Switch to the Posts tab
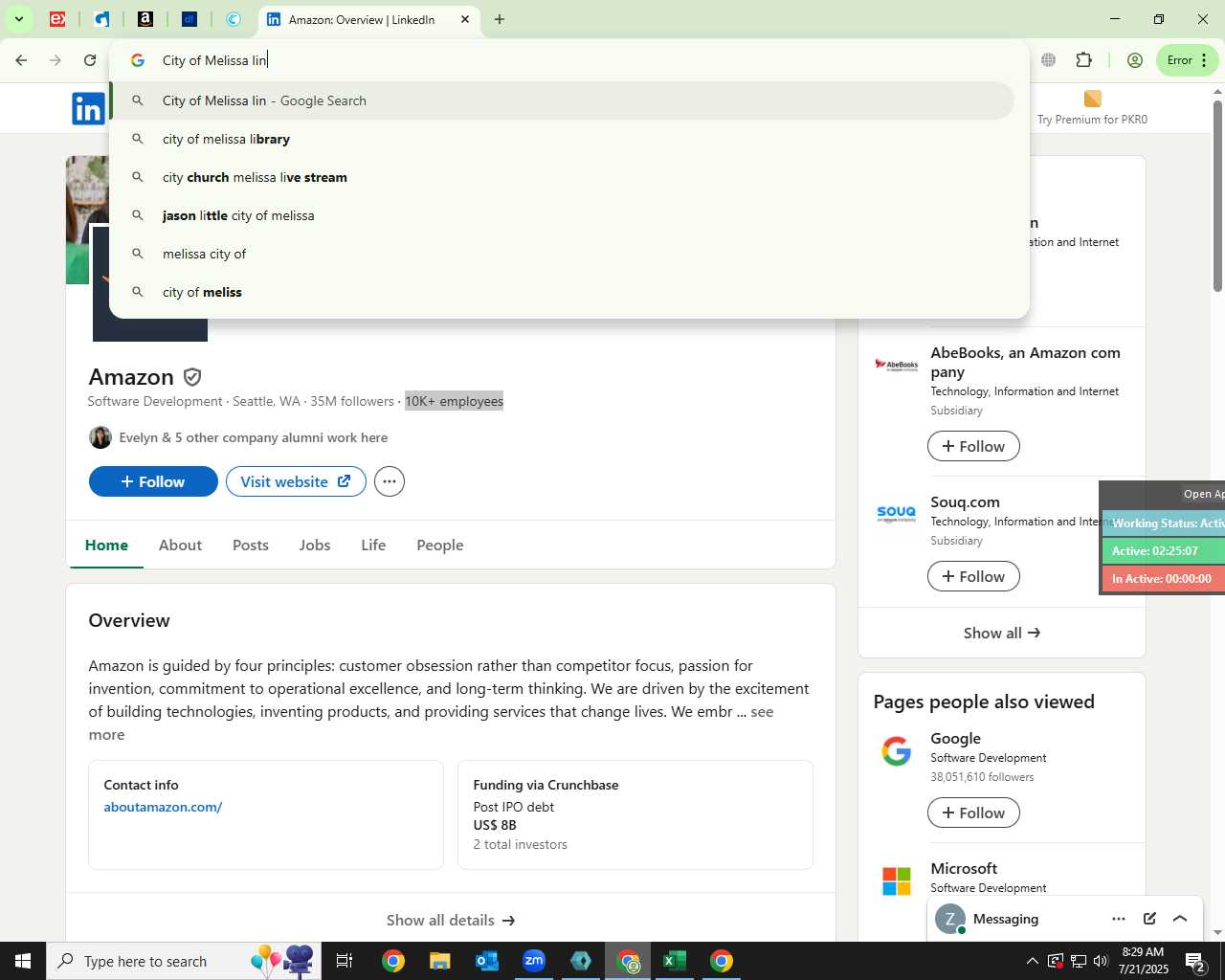Viewport: 1225px width, 980px height. pyautogui.click(x=251, y=545)
